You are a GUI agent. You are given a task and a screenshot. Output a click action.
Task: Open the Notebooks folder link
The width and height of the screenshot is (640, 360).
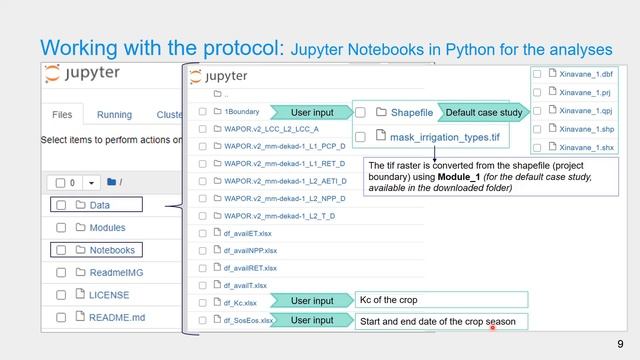click(x=112, y=250)
